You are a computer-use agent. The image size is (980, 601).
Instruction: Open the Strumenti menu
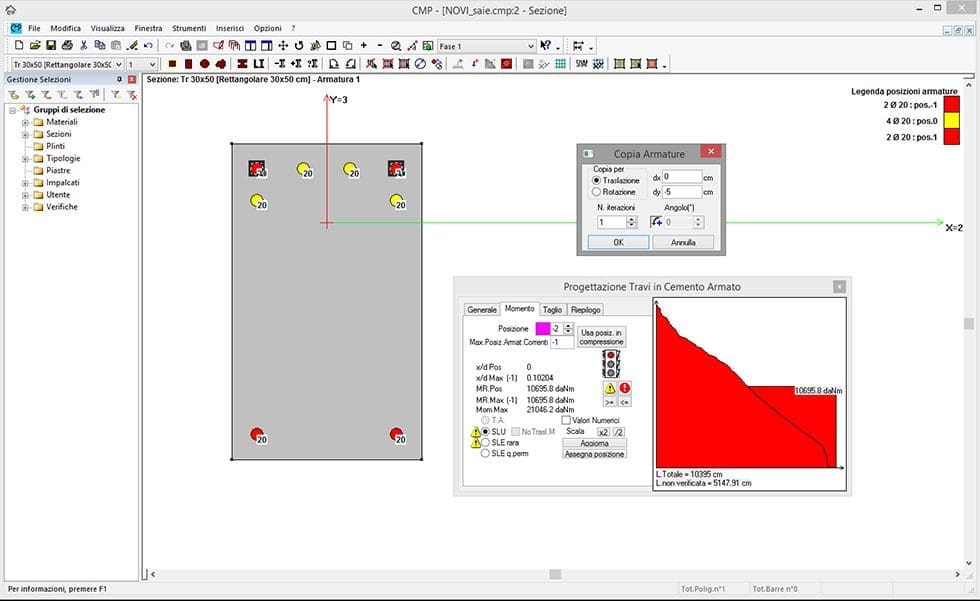pyautogui.click(x=187, y=28)
